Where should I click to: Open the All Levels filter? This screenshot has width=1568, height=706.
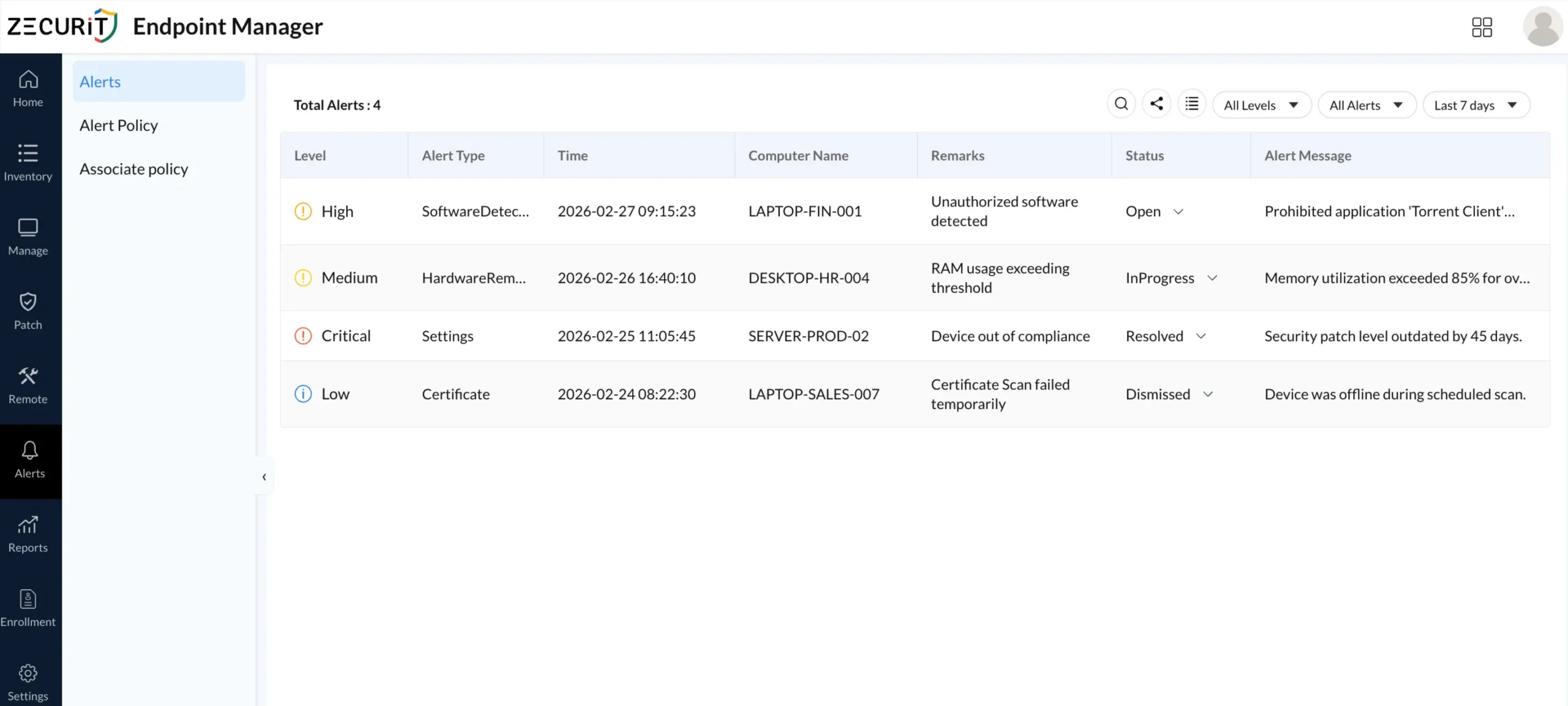(1261, 105)
